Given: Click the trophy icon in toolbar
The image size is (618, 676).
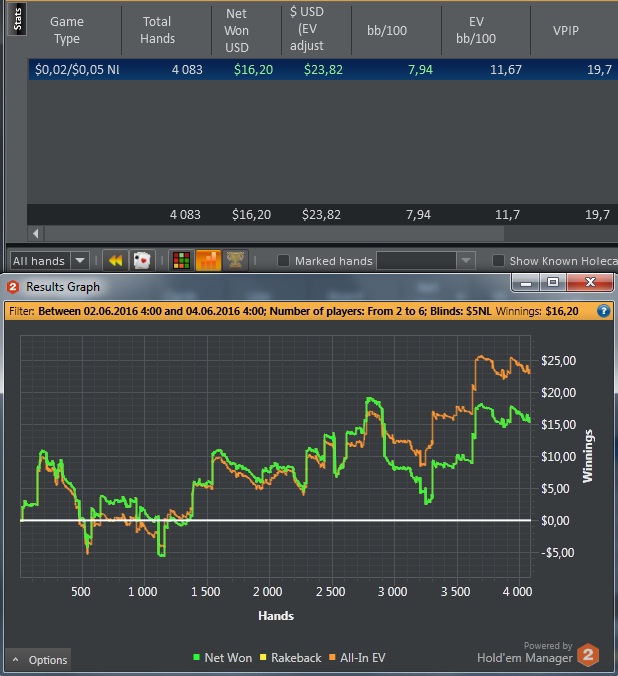Looking at the screenshot, I should pyautogui.click(x=235, y=261).
